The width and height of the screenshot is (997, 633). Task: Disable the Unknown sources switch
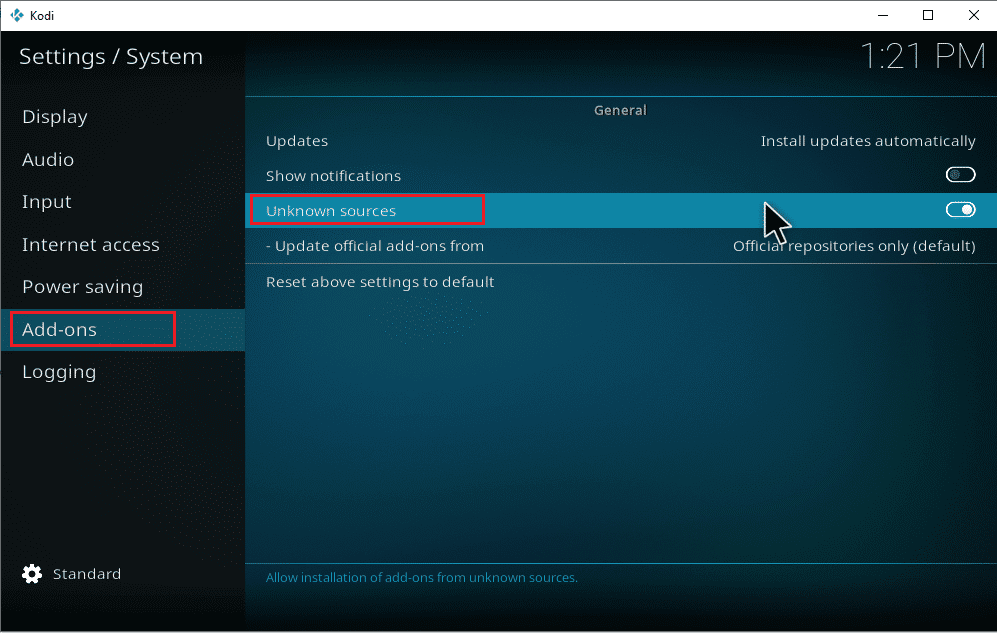(x=960, y=210)
